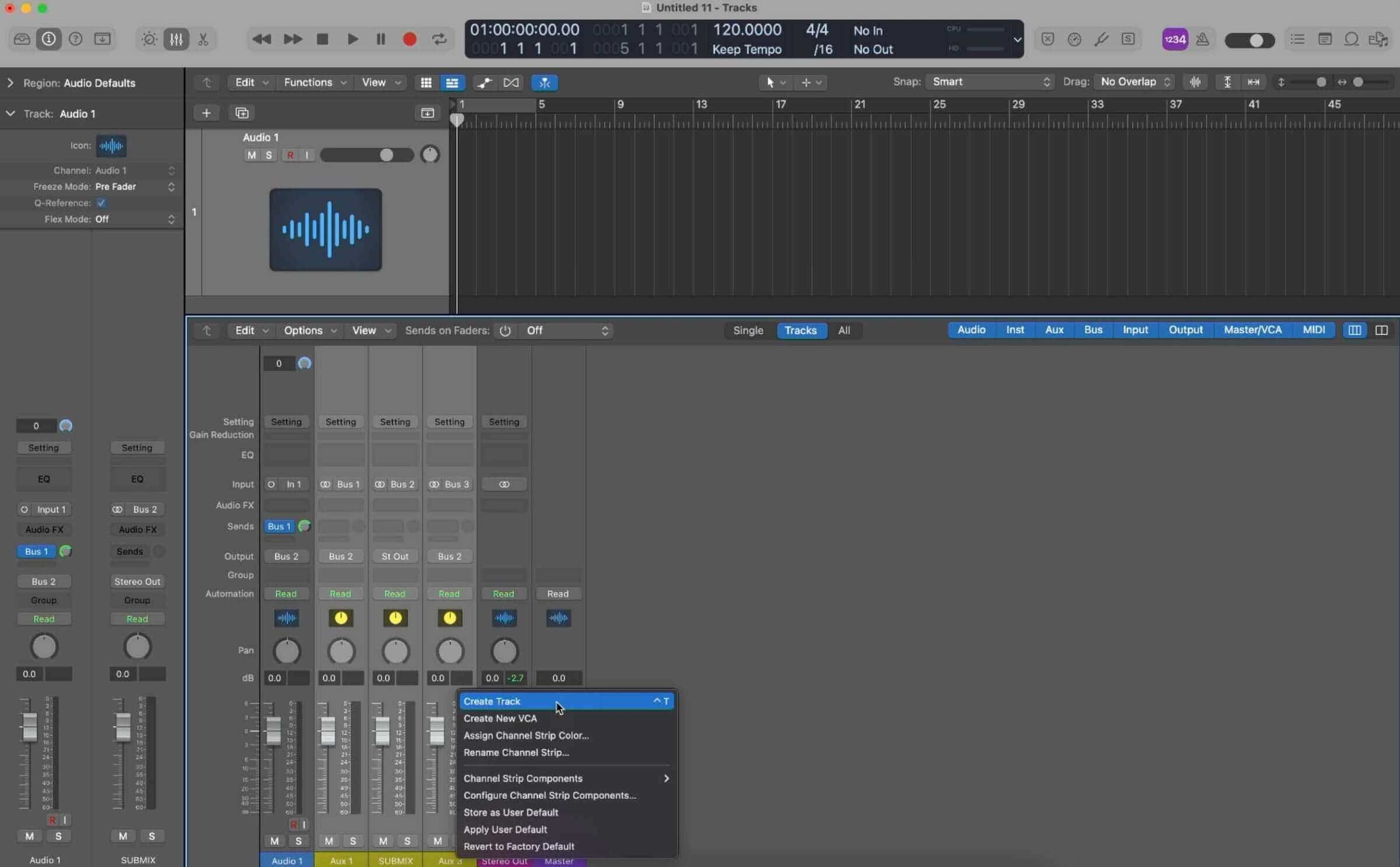
Task: Open the Flex Mode dropdown
Action: [135, 219]
